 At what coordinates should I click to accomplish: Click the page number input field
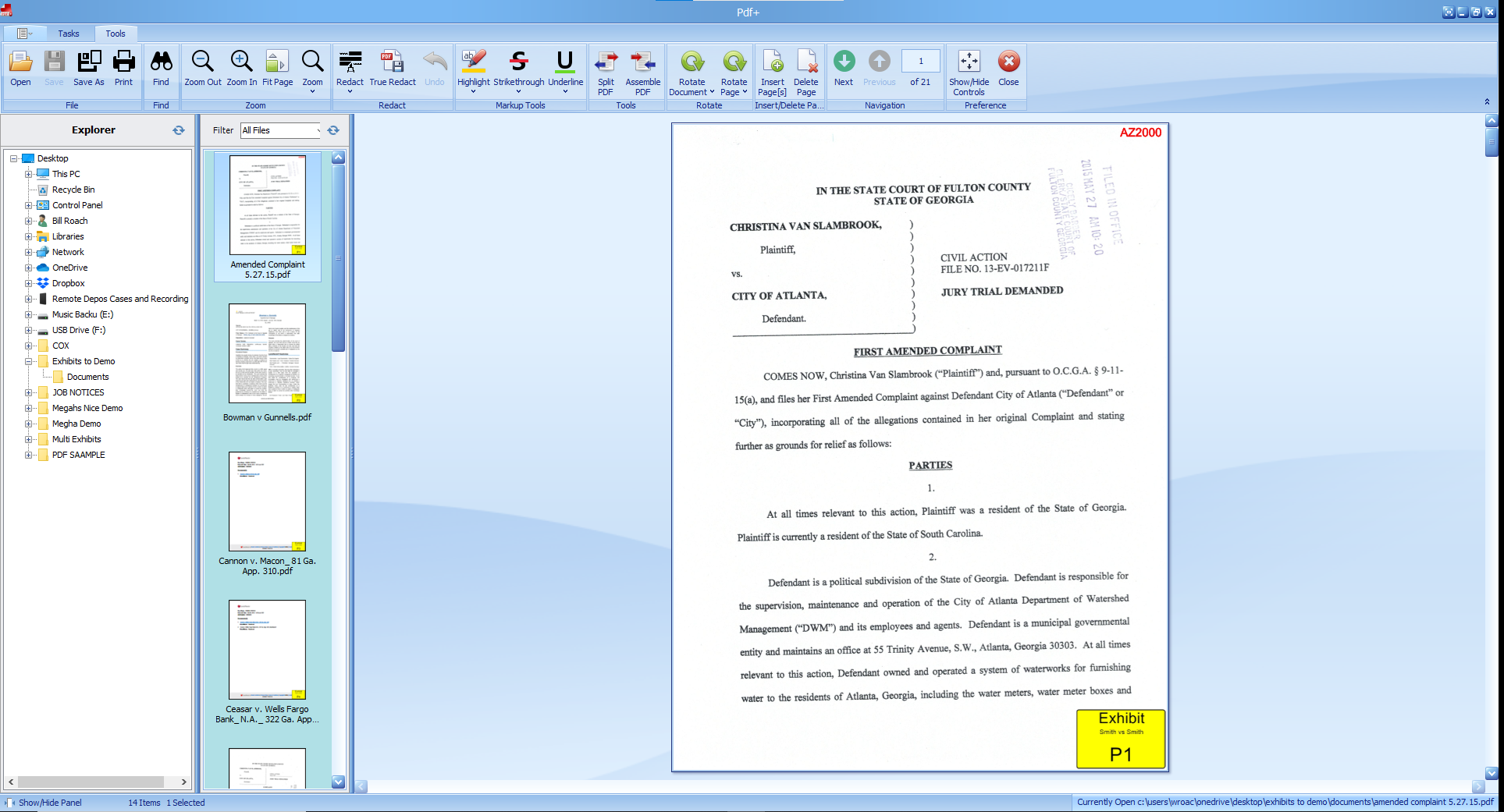coord(920,61)
